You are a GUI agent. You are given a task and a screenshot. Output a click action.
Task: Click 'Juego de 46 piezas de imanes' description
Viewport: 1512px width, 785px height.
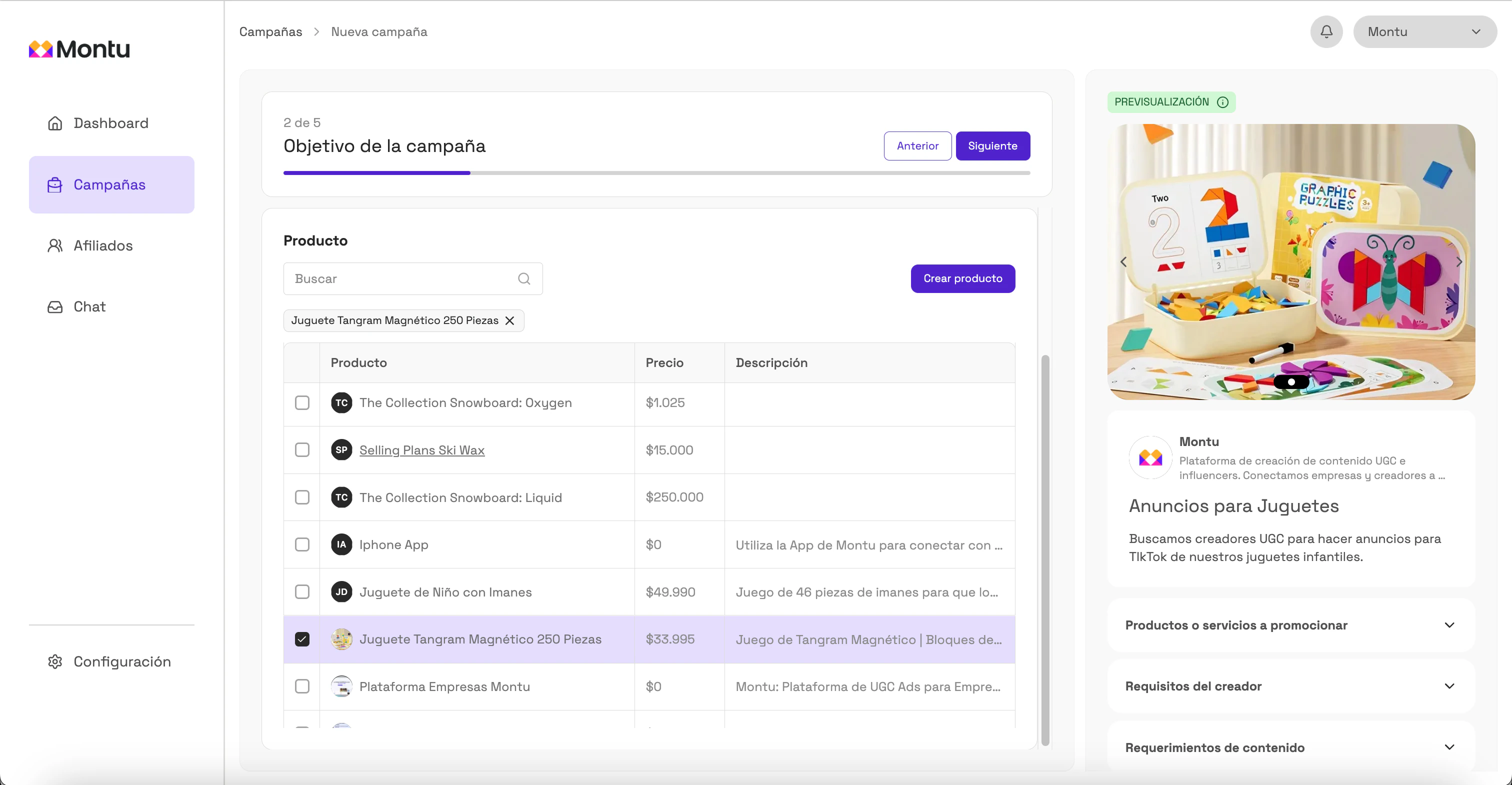(x=867, y=592)
